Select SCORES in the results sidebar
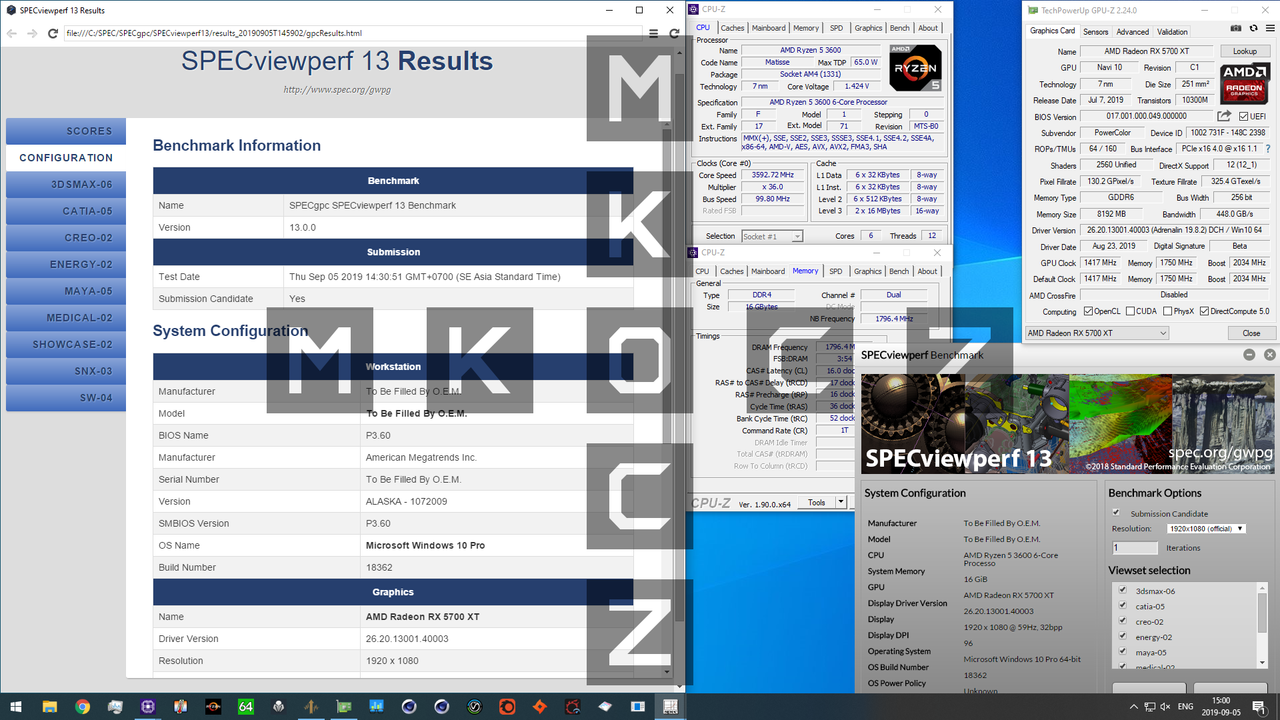This screenshot has width=1280, height=720. point(66,131)
